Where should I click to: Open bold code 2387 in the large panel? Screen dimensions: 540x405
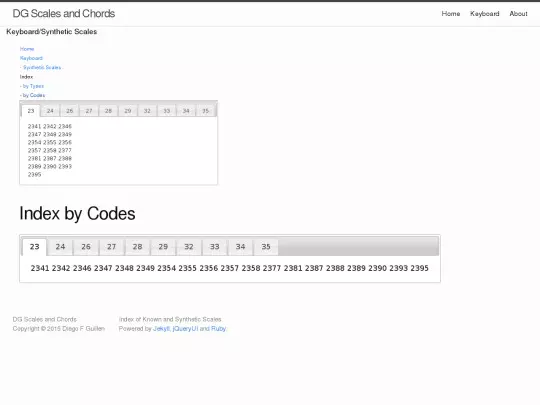pyautogui.click(x=314, y=268)
